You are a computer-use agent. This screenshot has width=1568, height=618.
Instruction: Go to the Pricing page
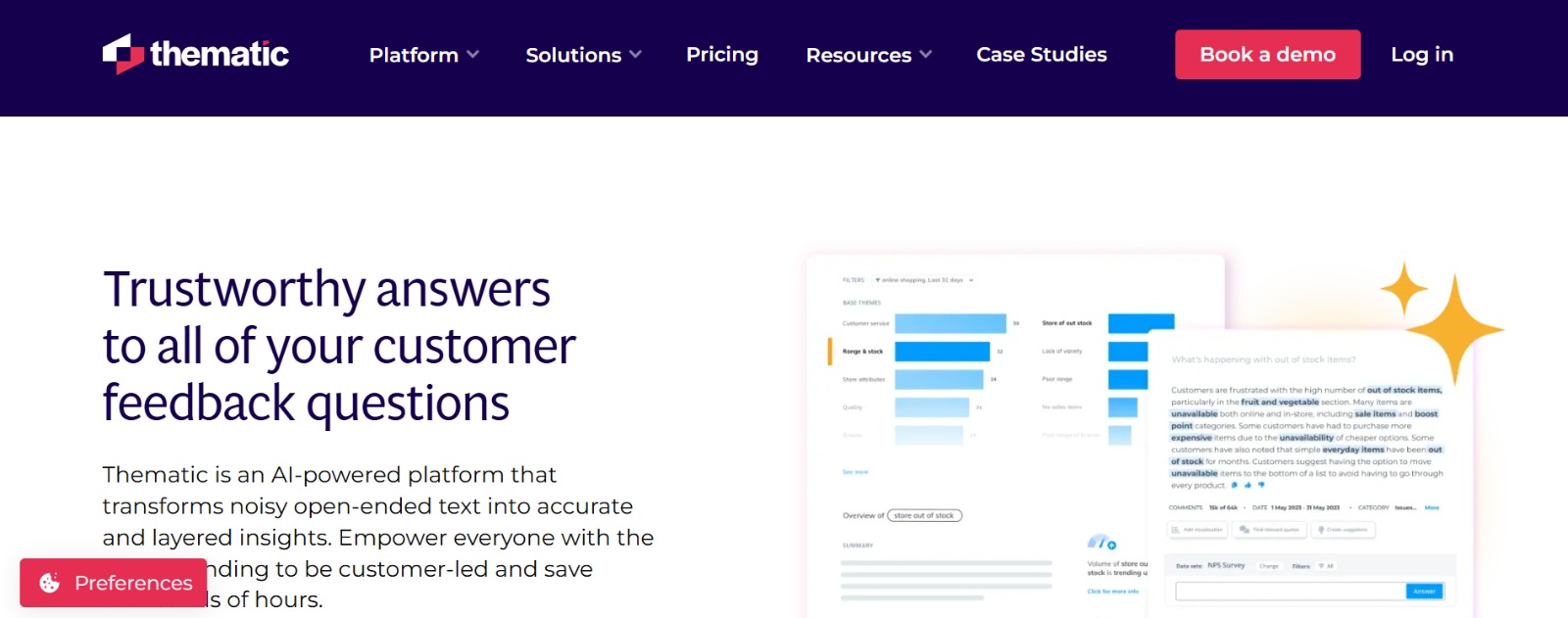(x=722, y=55)
